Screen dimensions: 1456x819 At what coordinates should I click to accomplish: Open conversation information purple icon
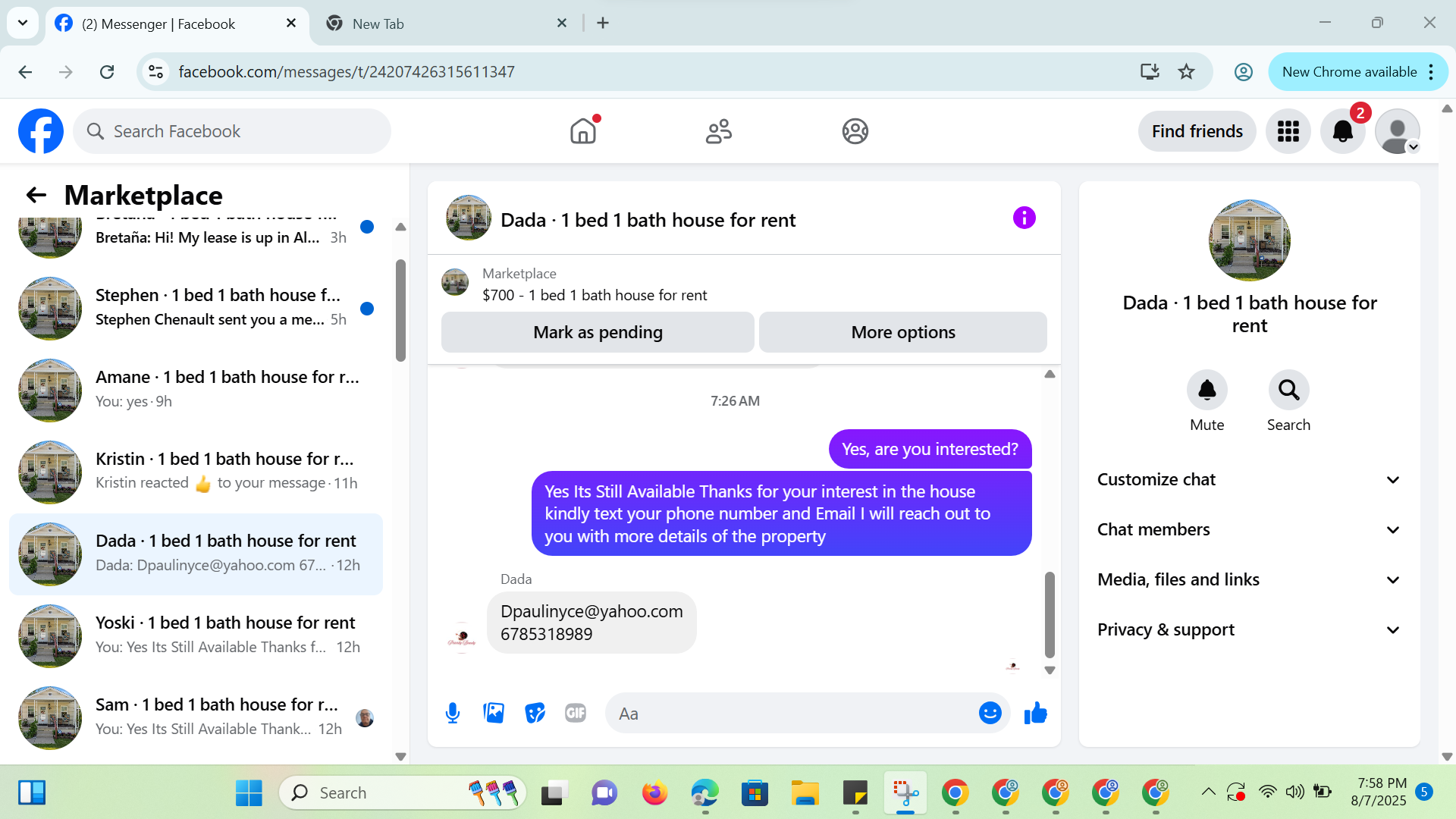pos(1024,218)
